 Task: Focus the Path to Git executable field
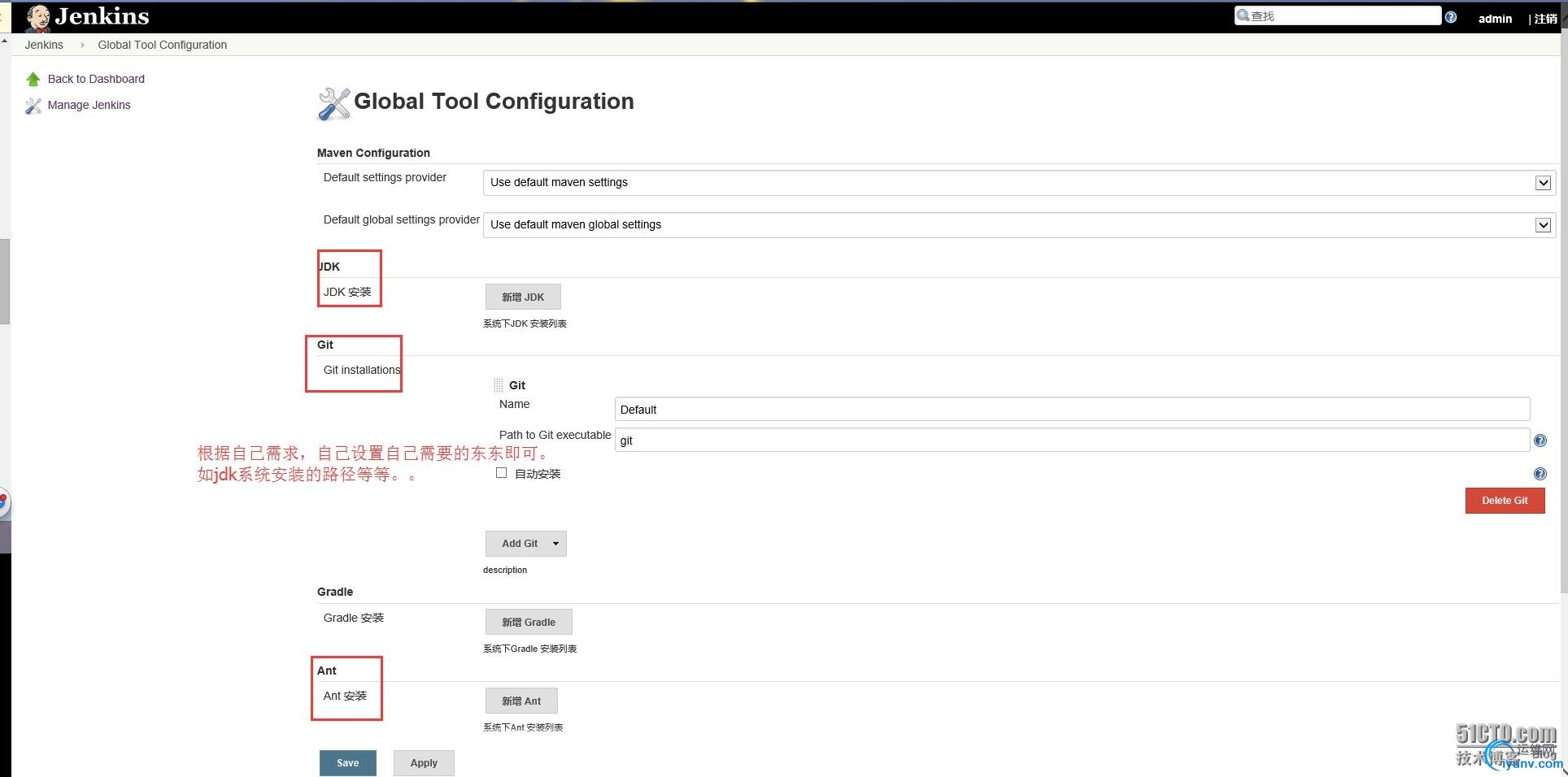tap(1072, 440)
